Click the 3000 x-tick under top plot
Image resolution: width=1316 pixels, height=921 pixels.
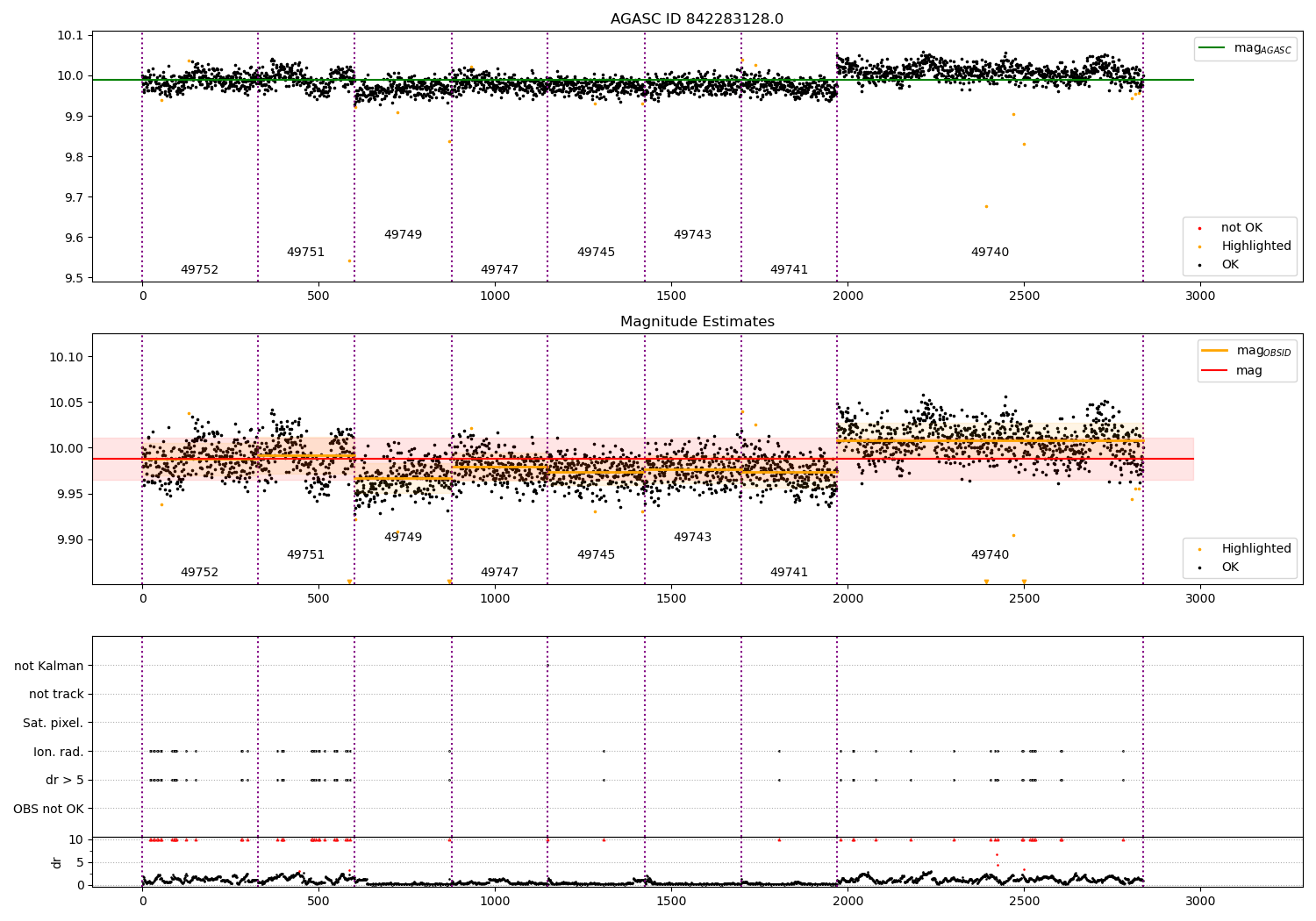[x=1200, y=296]
